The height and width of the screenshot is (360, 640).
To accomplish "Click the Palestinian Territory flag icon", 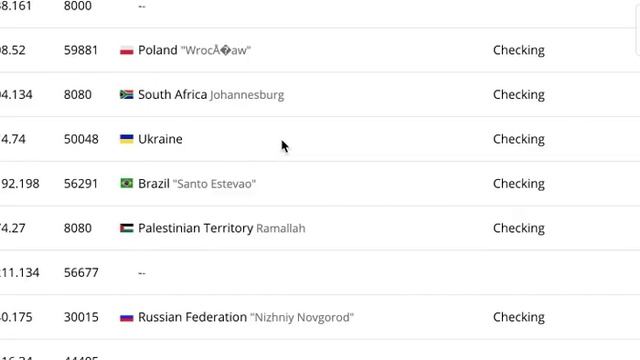I will pyautogui.click(x=127, y=228).
